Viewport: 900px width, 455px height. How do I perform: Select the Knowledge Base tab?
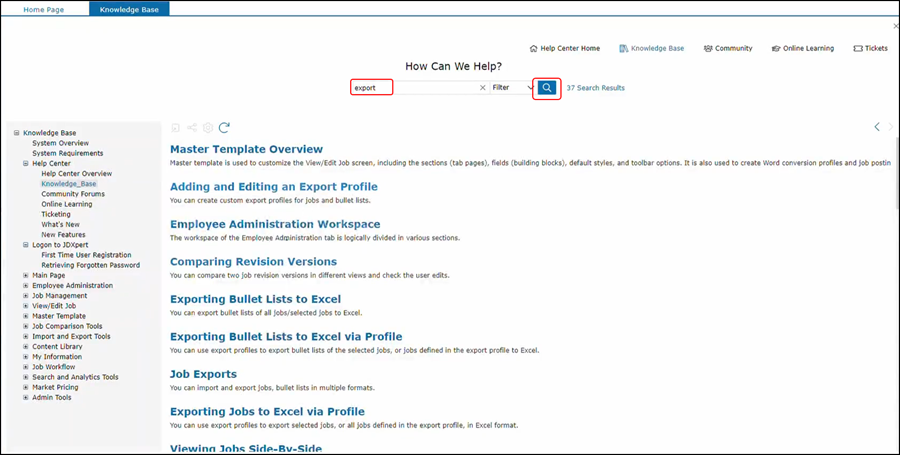(x=129, y=9)
